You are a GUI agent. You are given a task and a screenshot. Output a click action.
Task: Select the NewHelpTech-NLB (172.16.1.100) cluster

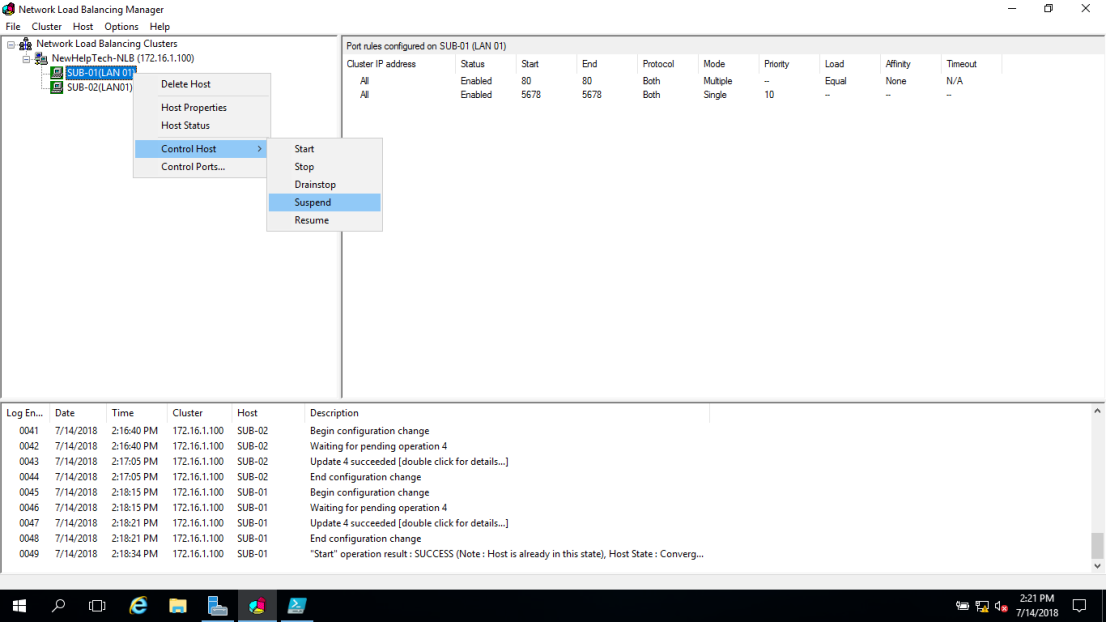pyautogui.click(x=123, y=59)
